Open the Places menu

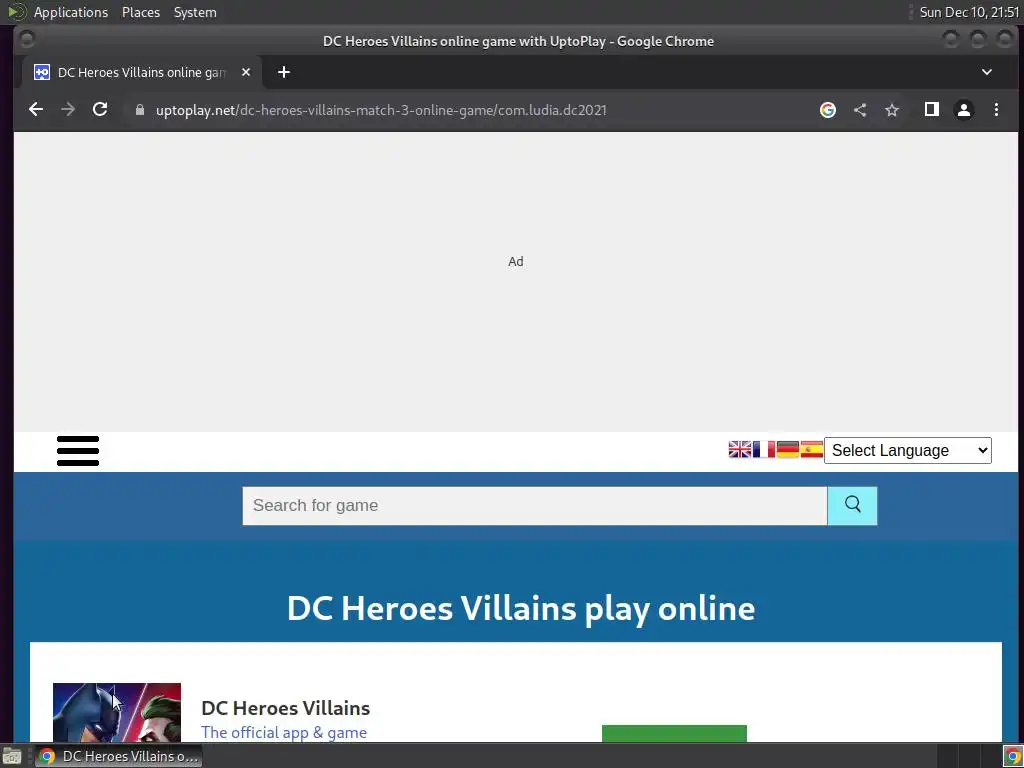pyautogui.click(x=141, y=12)
